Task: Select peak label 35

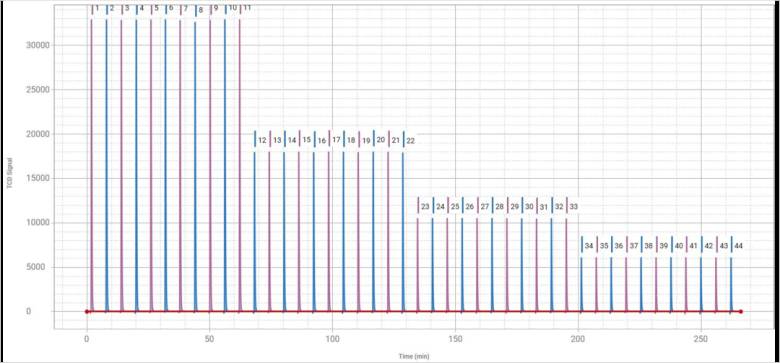Action: (x=604, y=246)
